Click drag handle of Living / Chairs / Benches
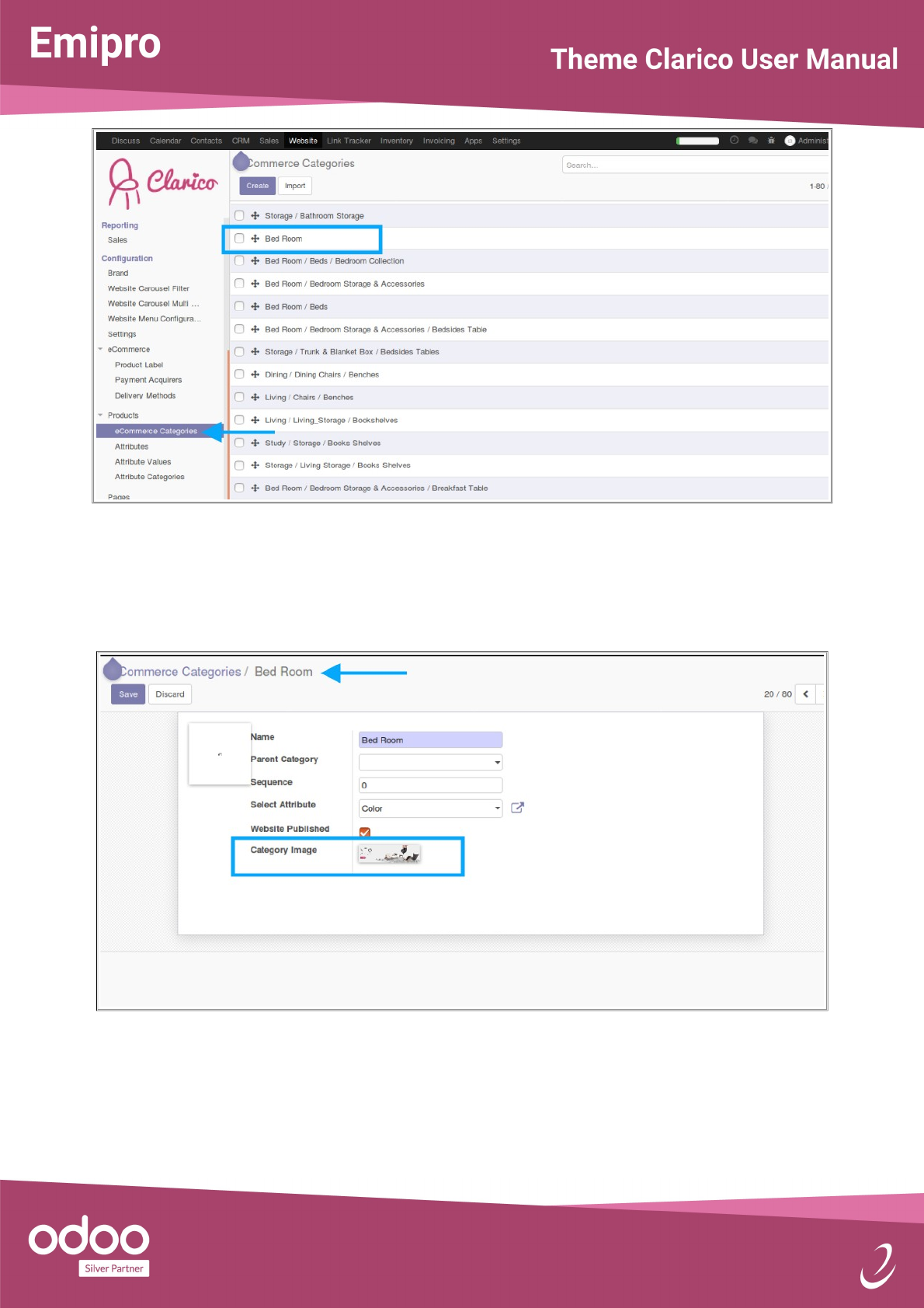 pyautogui.click(x=255, y=397)
